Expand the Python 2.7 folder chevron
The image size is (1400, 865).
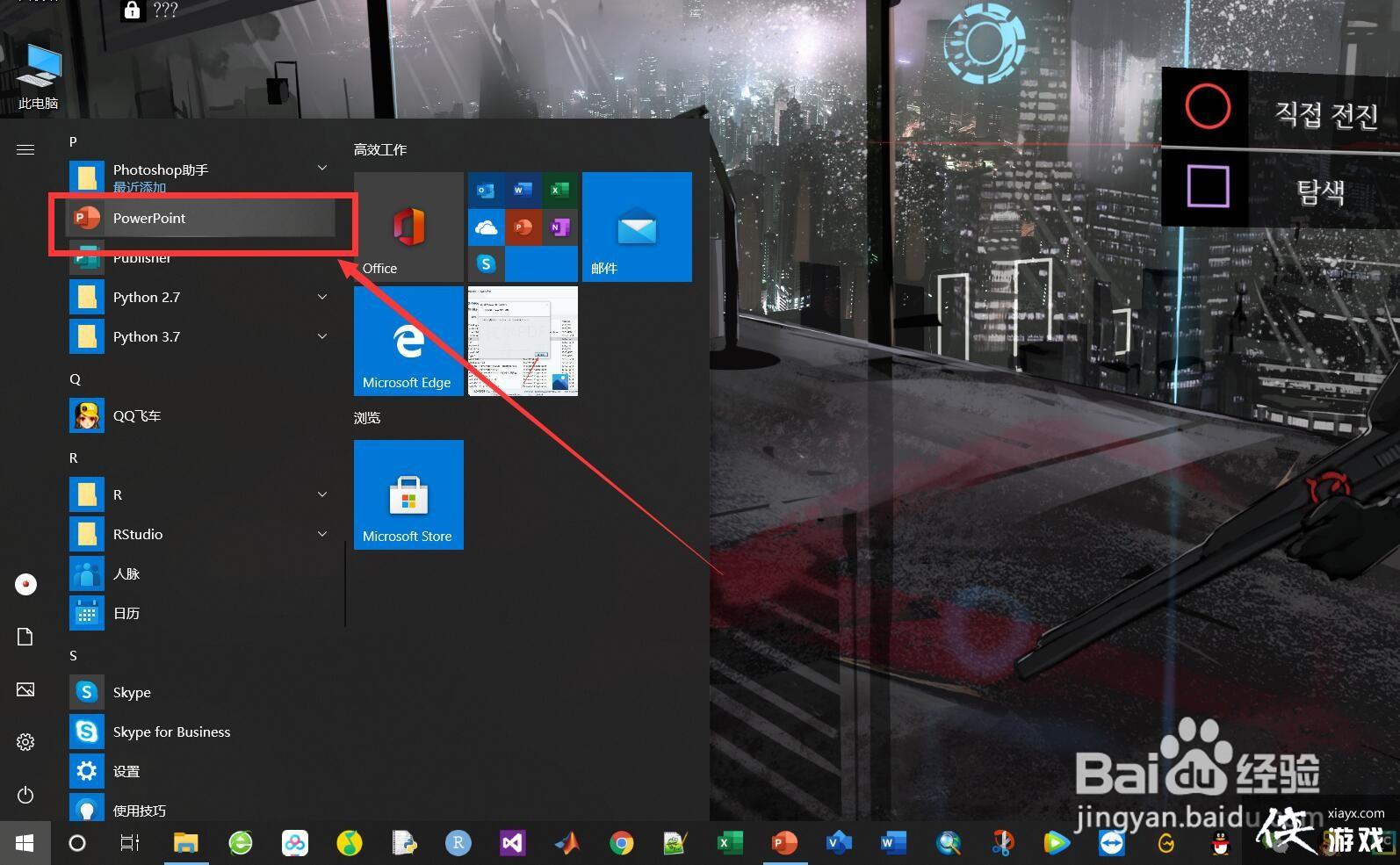coord(322,297)
